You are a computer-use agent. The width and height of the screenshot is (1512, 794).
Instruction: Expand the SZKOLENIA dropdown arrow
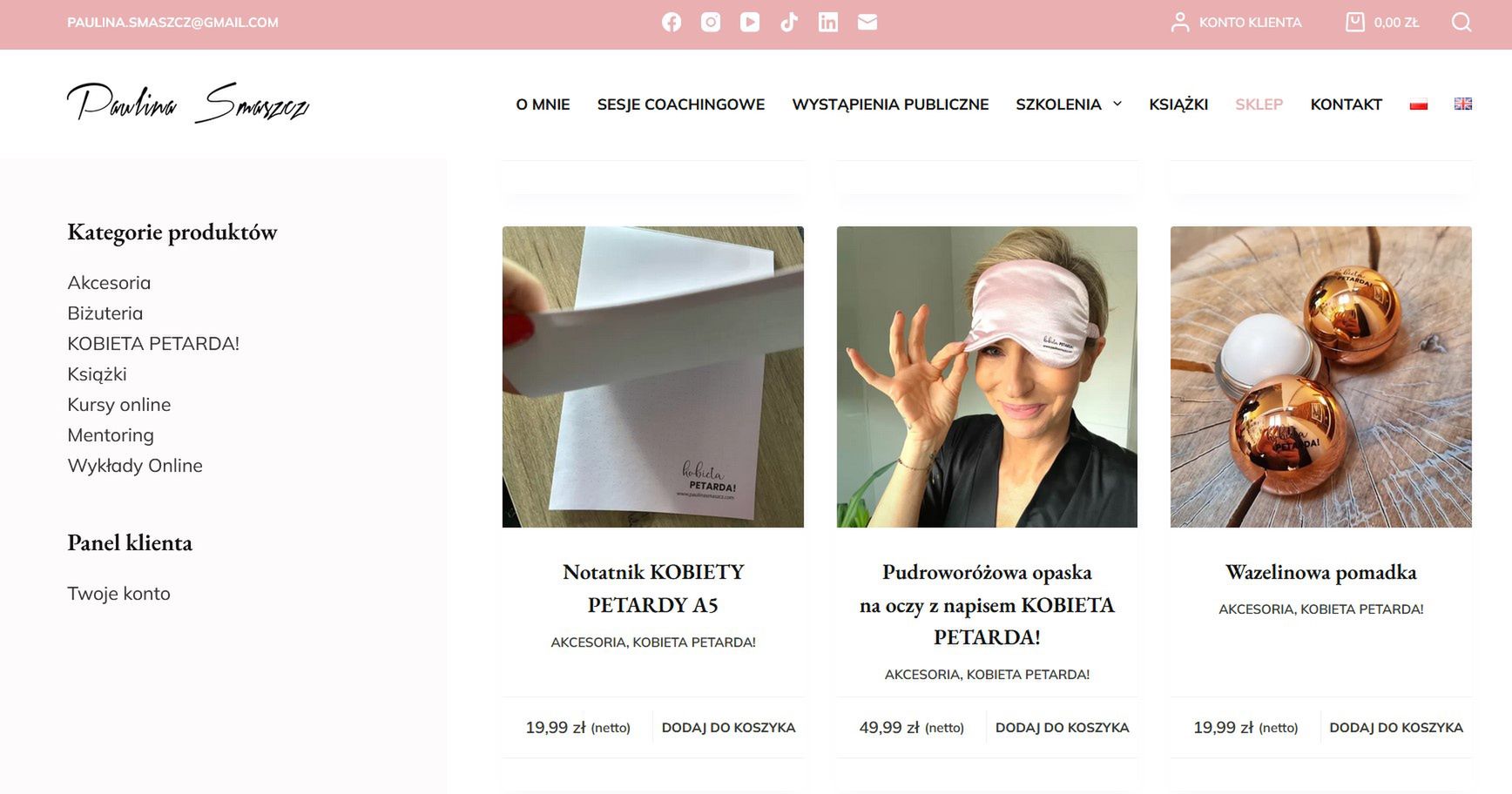(1117, 104)
